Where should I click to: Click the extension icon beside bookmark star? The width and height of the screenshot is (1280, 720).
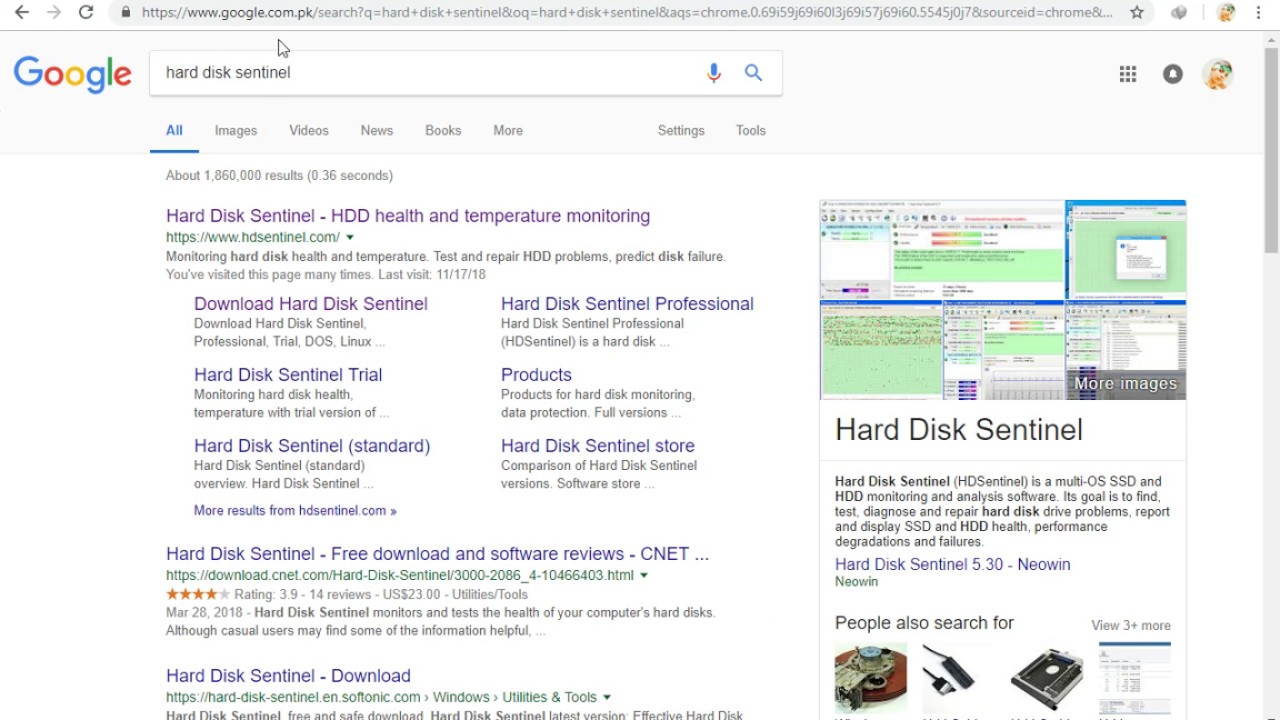coord(1179,12)
